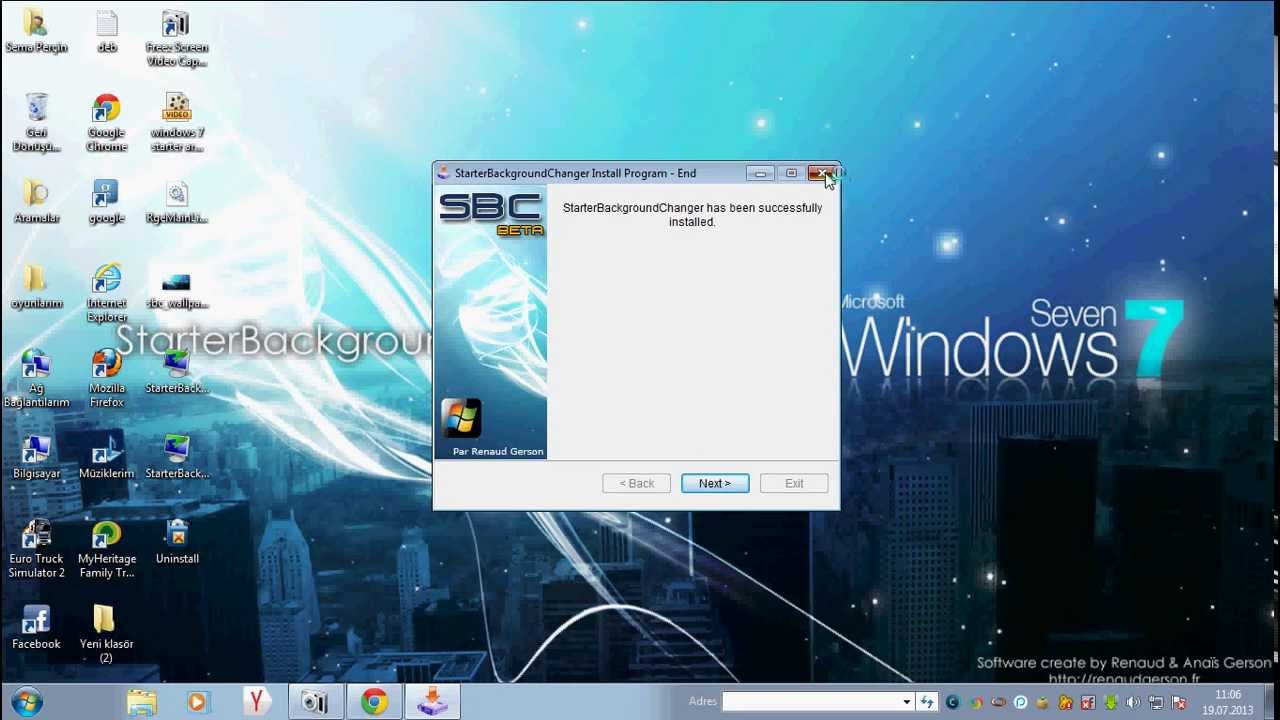Image resolution: width=1280 pixels, height=720 pixels.
Task: Open the Yandex taskbar icon
Action: pos(256,702)
